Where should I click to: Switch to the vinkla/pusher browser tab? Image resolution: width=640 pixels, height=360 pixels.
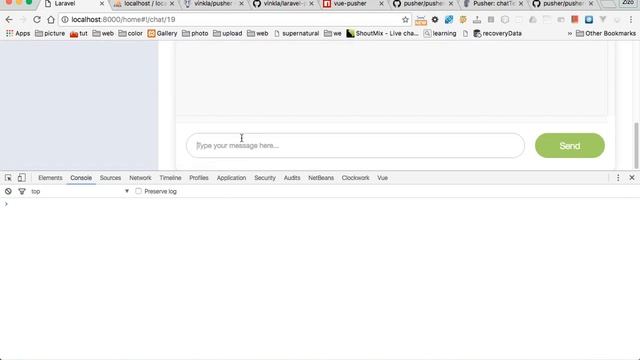(214, 4)
